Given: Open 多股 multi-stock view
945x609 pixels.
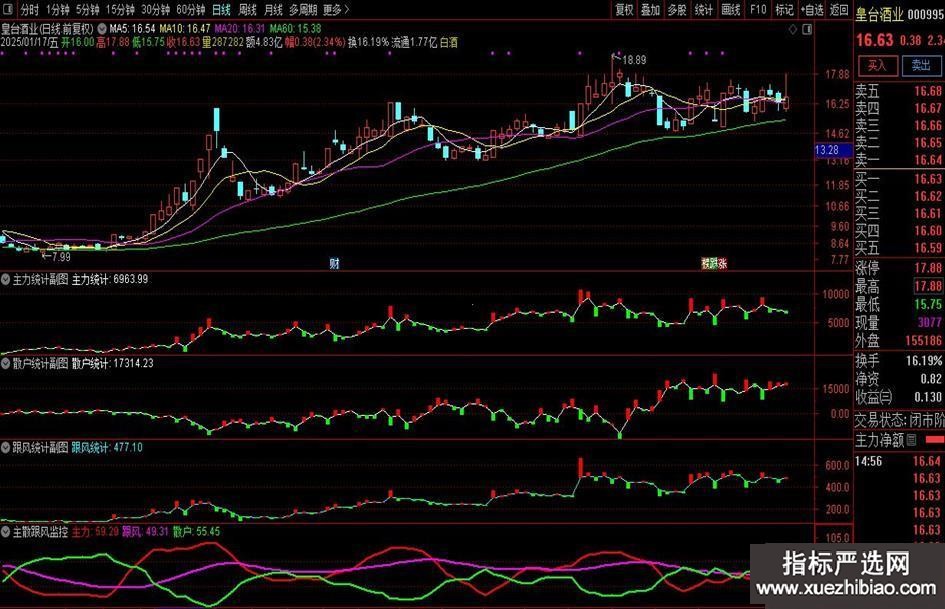Looking at the screenshot, I should [677, 10].
